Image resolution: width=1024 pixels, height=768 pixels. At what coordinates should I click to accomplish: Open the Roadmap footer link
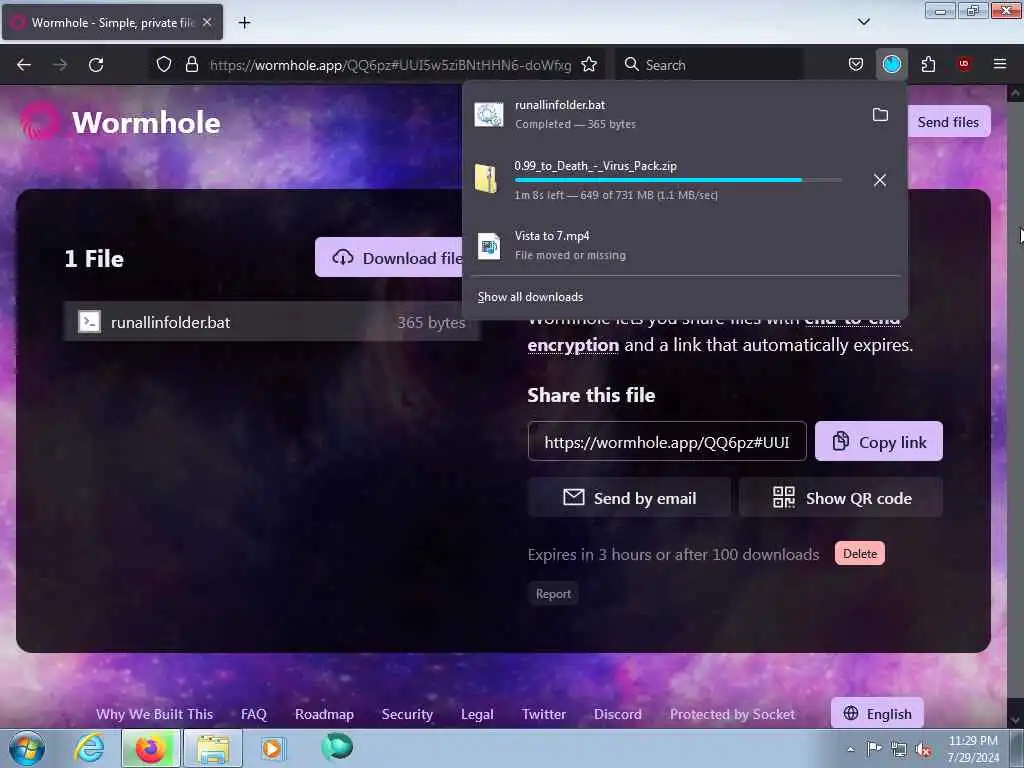[x=324, y=714]
